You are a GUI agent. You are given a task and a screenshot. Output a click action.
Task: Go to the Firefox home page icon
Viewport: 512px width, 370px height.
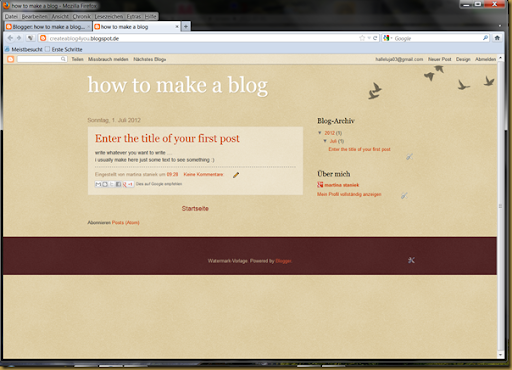497,38
